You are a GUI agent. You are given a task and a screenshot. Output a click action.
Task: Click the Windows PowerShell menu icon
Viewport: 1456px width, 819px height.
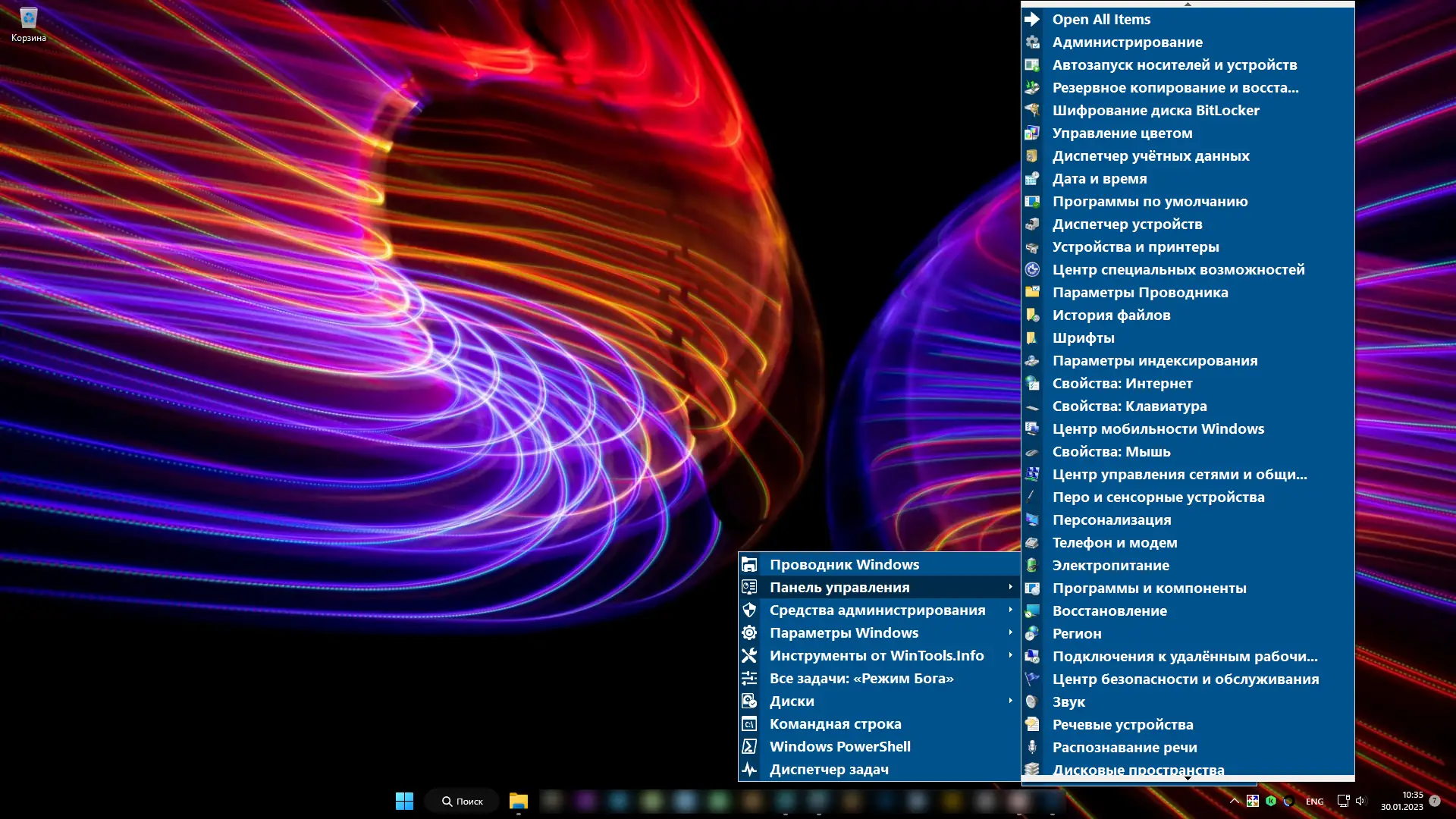749,747
